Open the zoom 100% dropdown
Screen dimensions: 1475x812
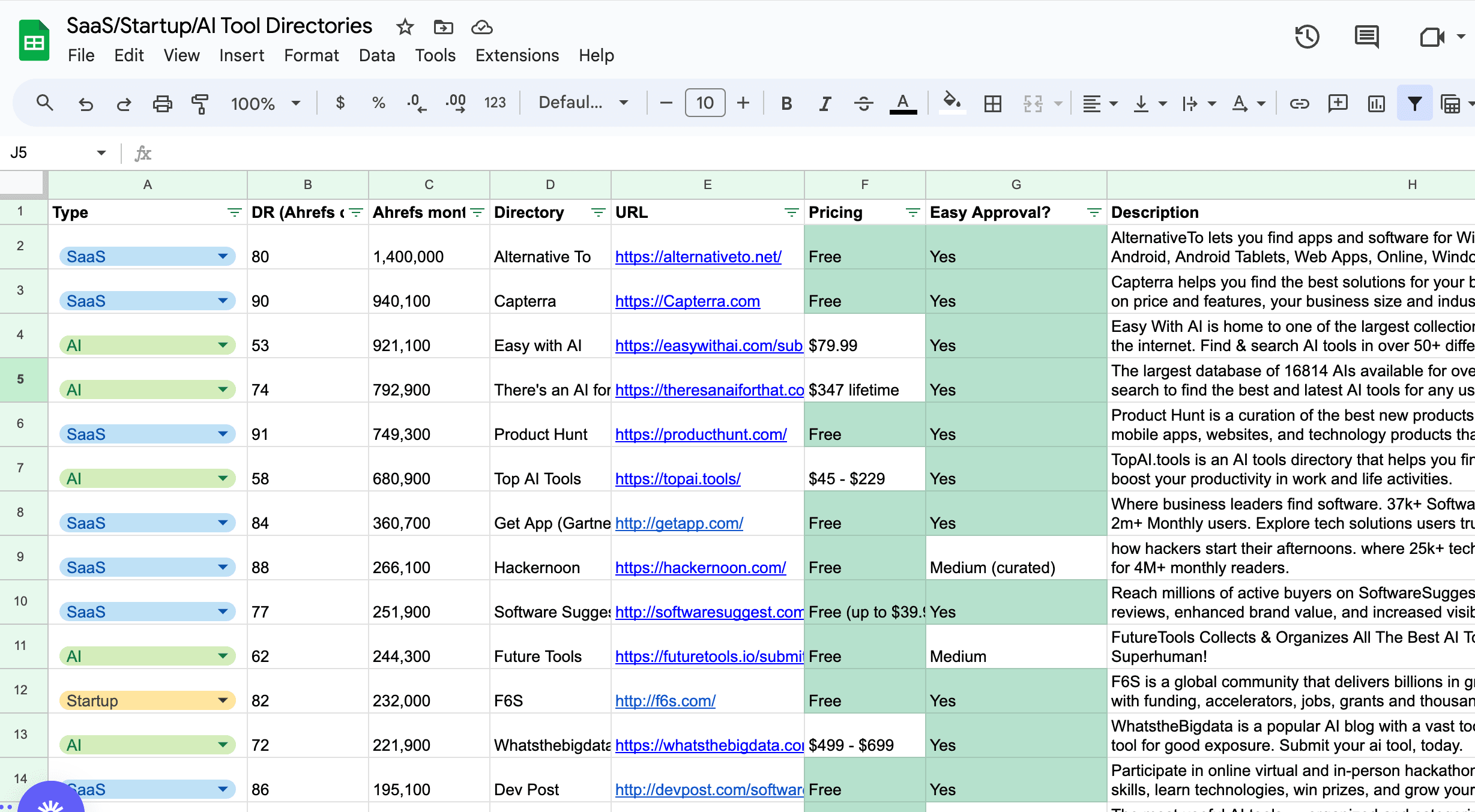(265, 104)
